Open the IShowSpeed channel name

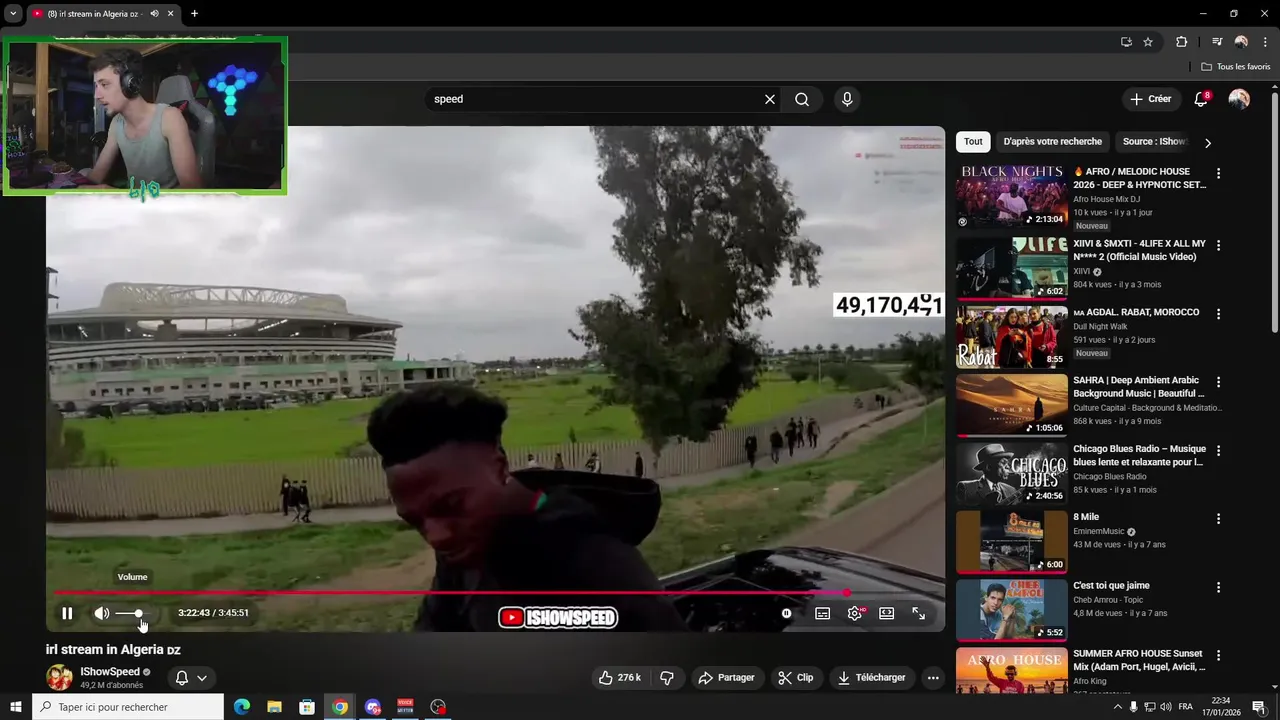pos(110,672)
